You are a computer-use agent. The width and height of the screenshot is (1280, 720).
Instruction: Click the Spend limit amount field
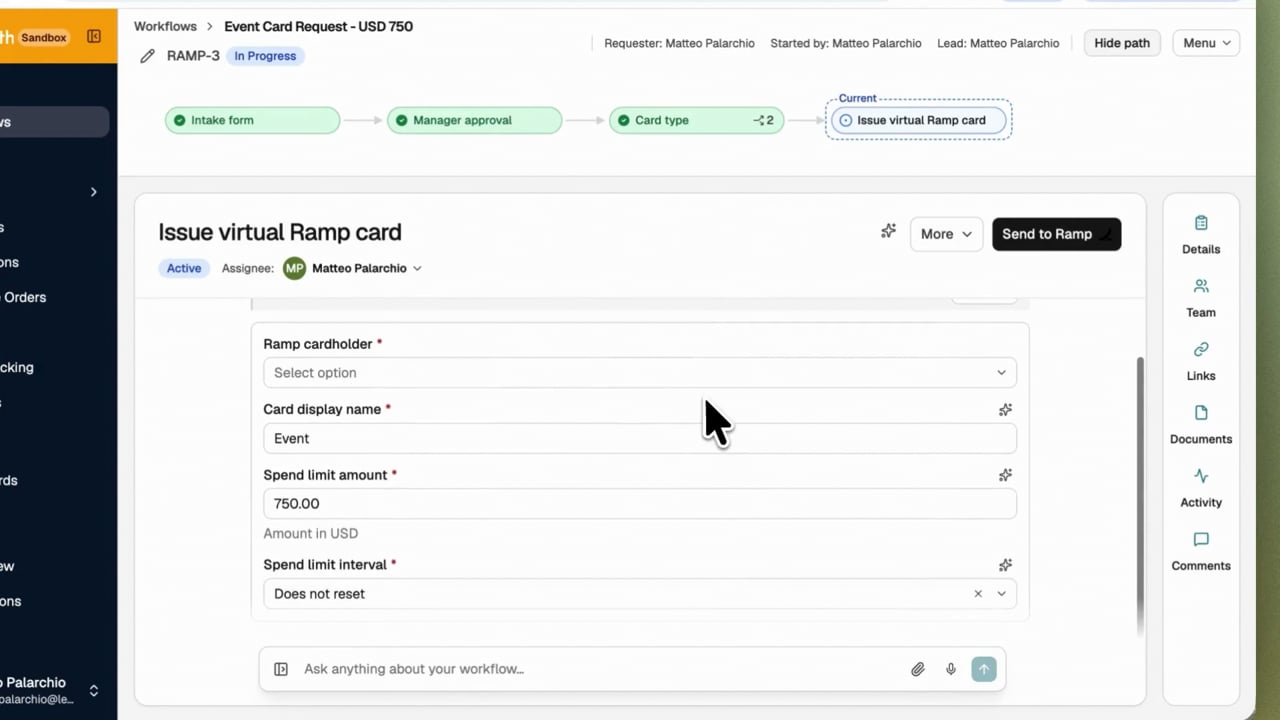640,504
